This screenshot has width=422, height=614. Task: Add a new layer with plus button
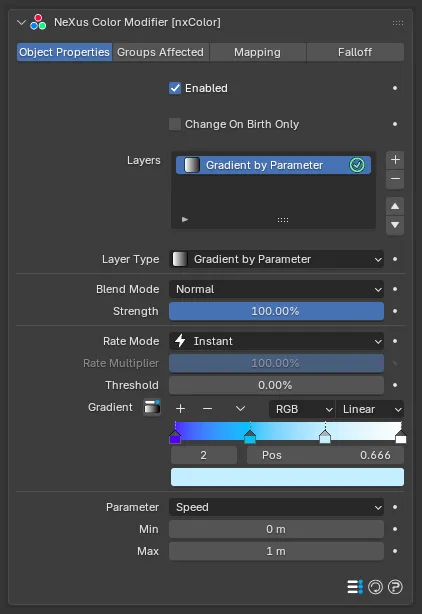pyautogui.click(x=395, y=160)
